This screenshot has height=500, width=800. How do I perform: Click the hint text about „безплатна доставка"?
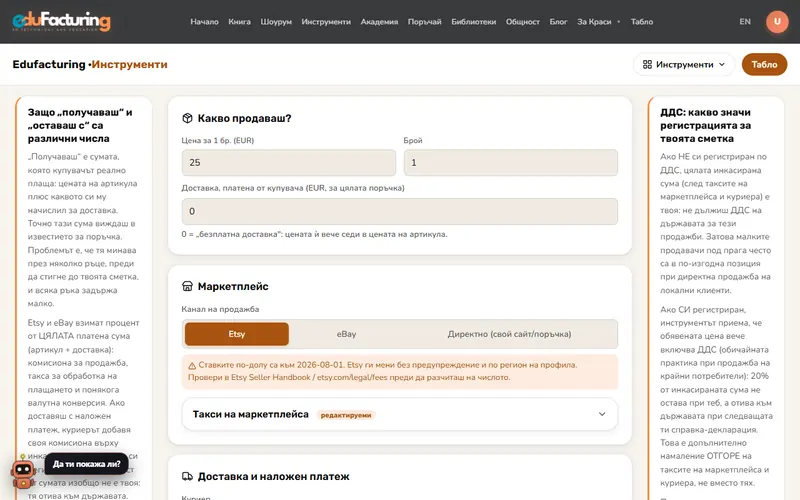point(314,234)
